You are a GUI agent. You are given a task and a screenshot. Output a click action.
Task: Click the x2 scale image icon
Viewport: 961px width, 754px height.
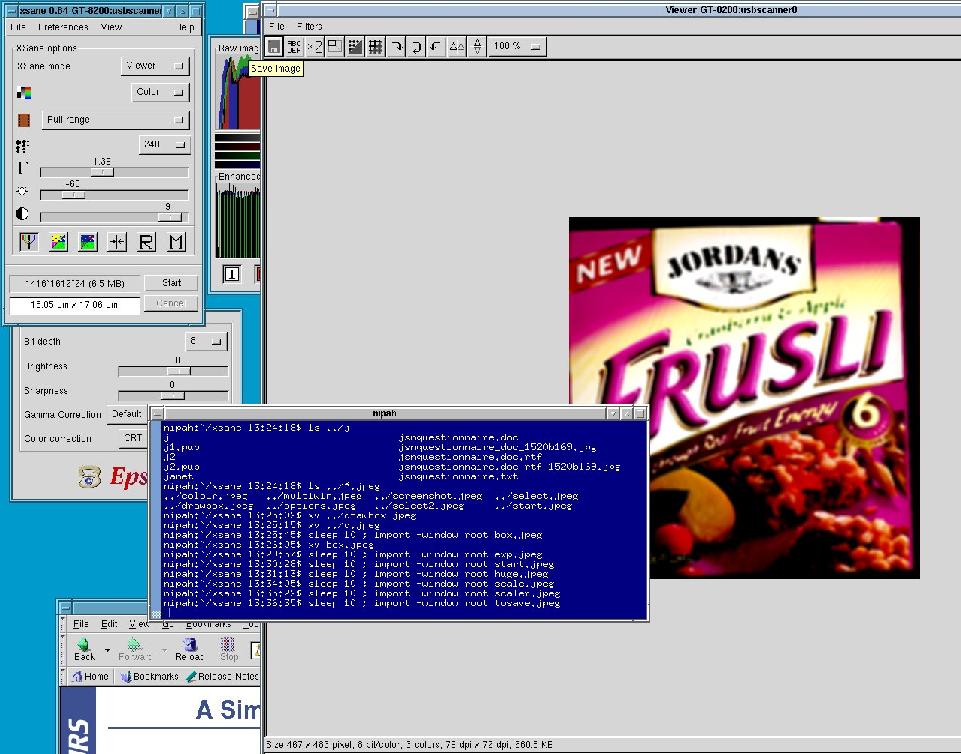(314, 47)
